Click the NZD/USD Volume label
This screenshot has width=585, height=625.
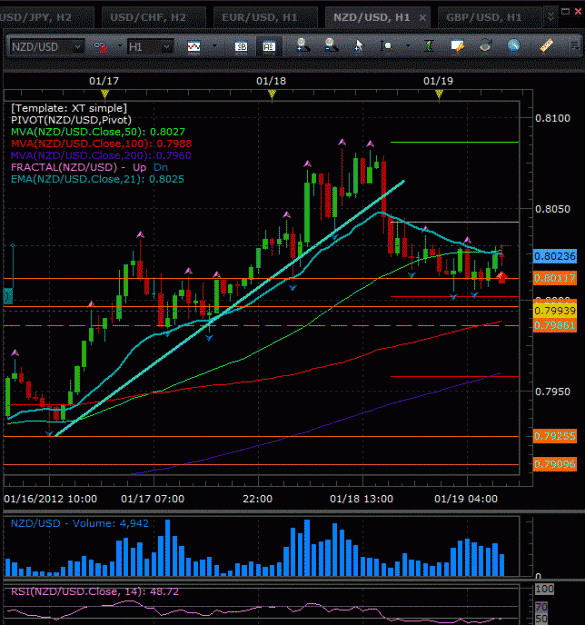coord(79,523)
